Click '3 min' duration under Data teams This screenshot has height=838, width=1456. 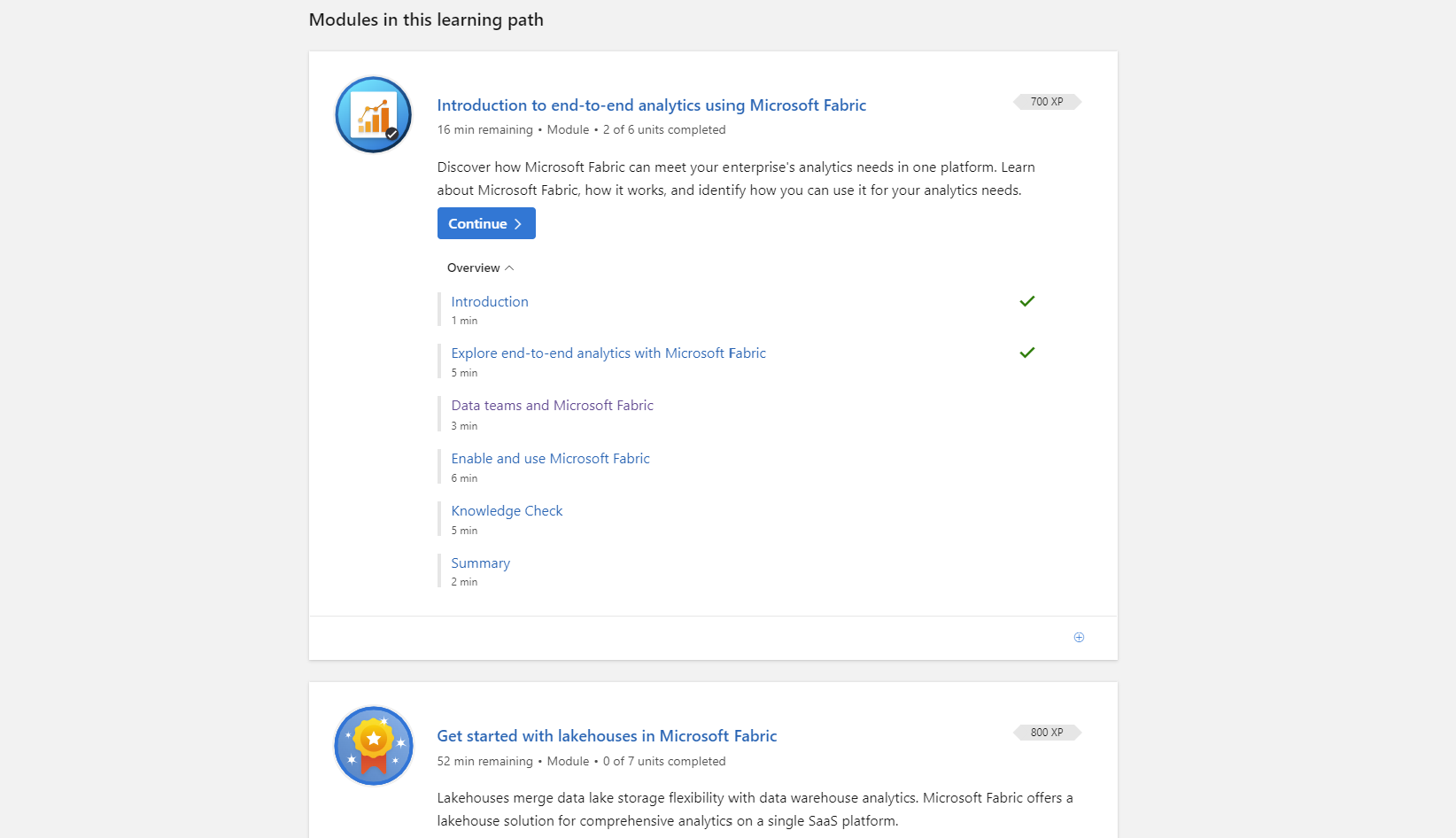(464, 426)
